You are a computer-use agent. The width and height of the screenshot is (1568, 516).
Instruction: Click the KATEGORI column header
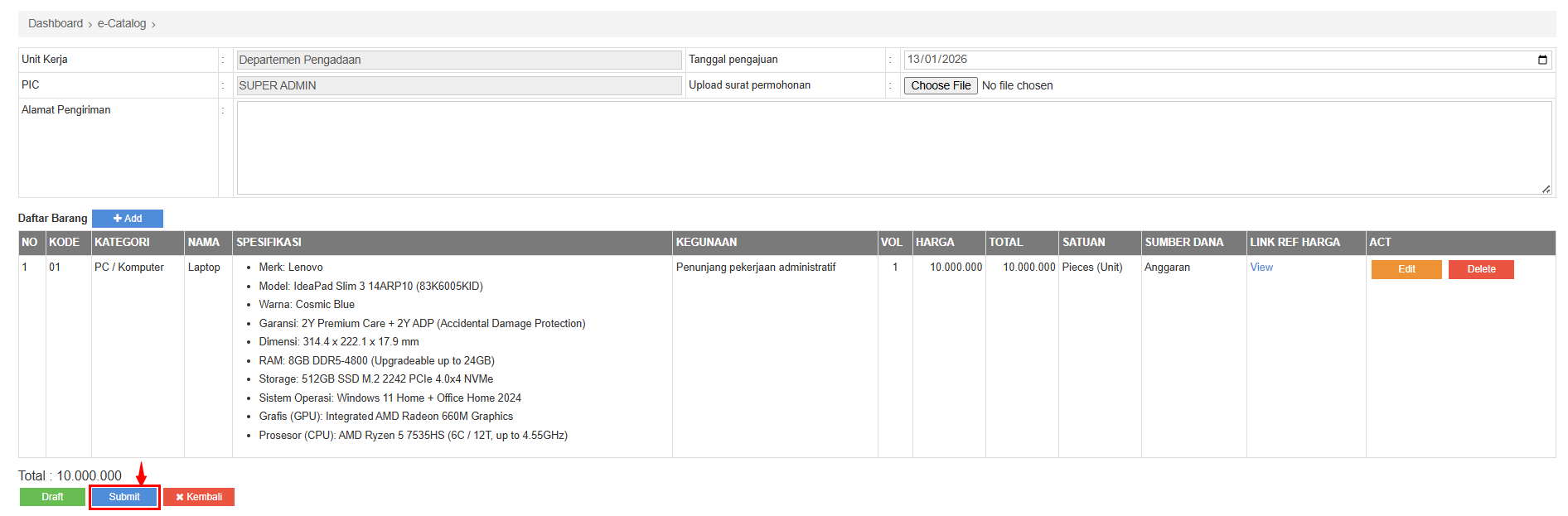tap(122, 243)
